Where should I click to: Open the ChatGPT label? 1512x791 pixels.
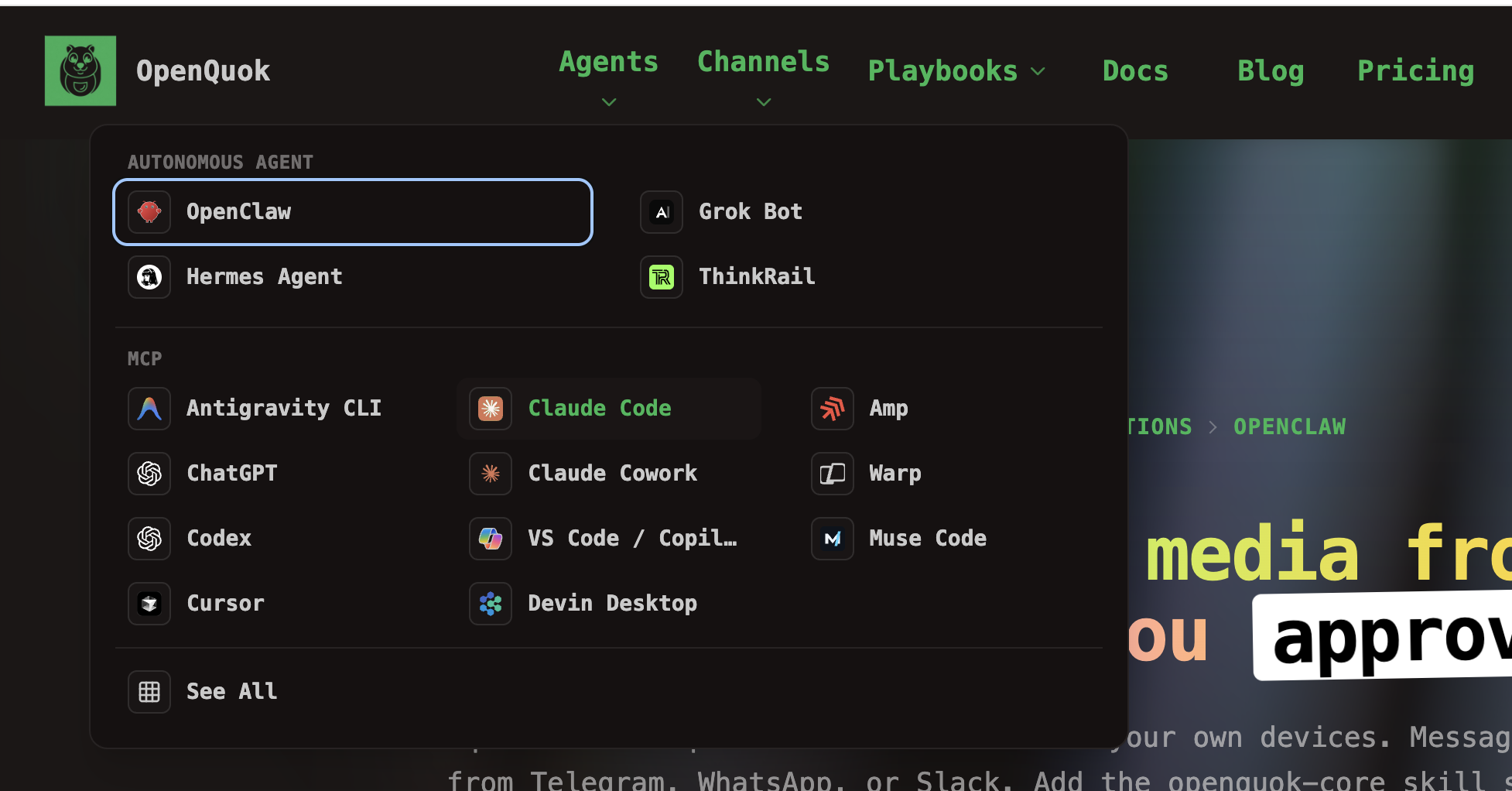tap(232, 474)
